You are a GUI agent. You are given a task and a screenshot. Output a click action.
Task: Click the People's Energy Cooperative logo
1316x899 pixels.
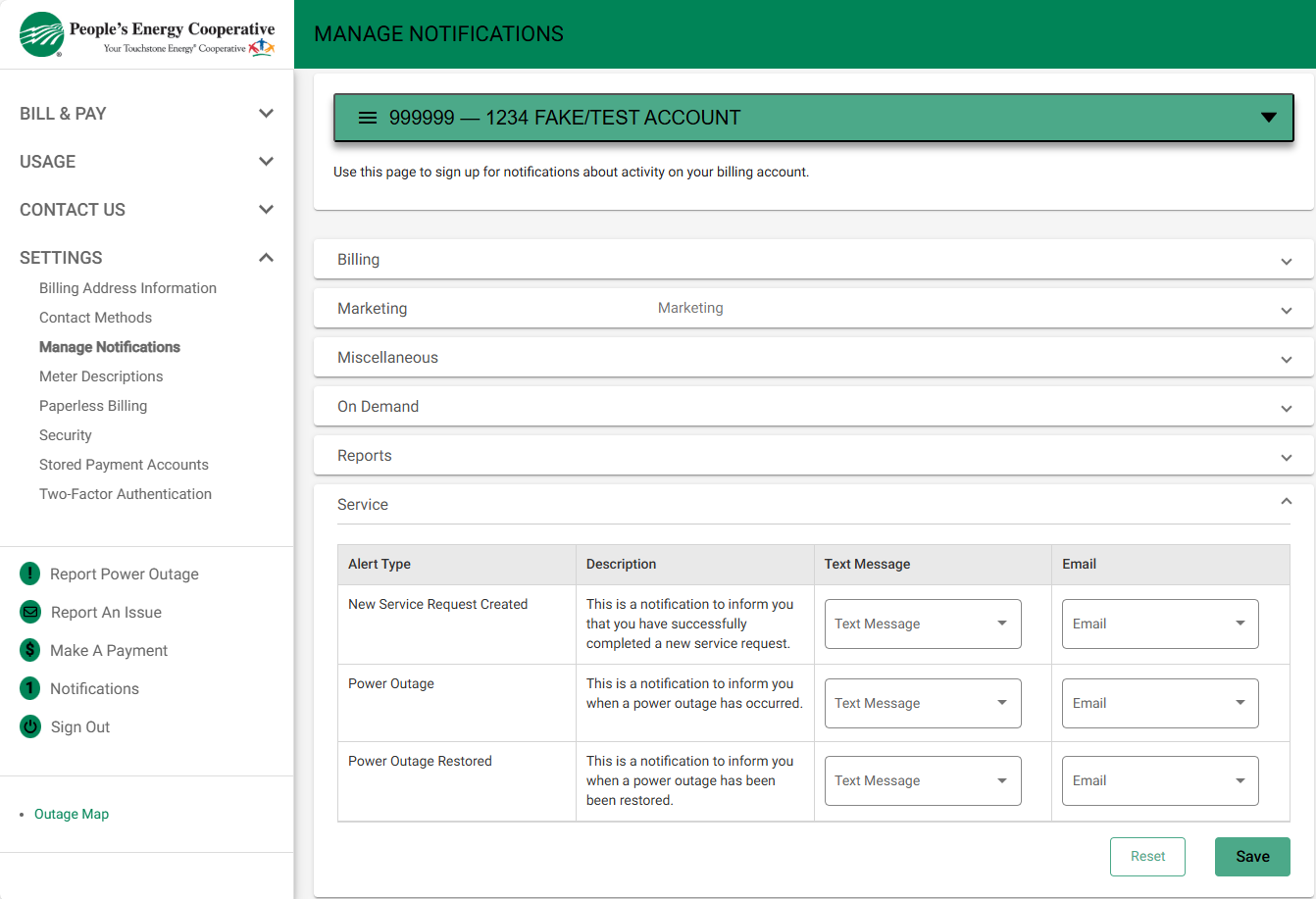coord(147,35)
